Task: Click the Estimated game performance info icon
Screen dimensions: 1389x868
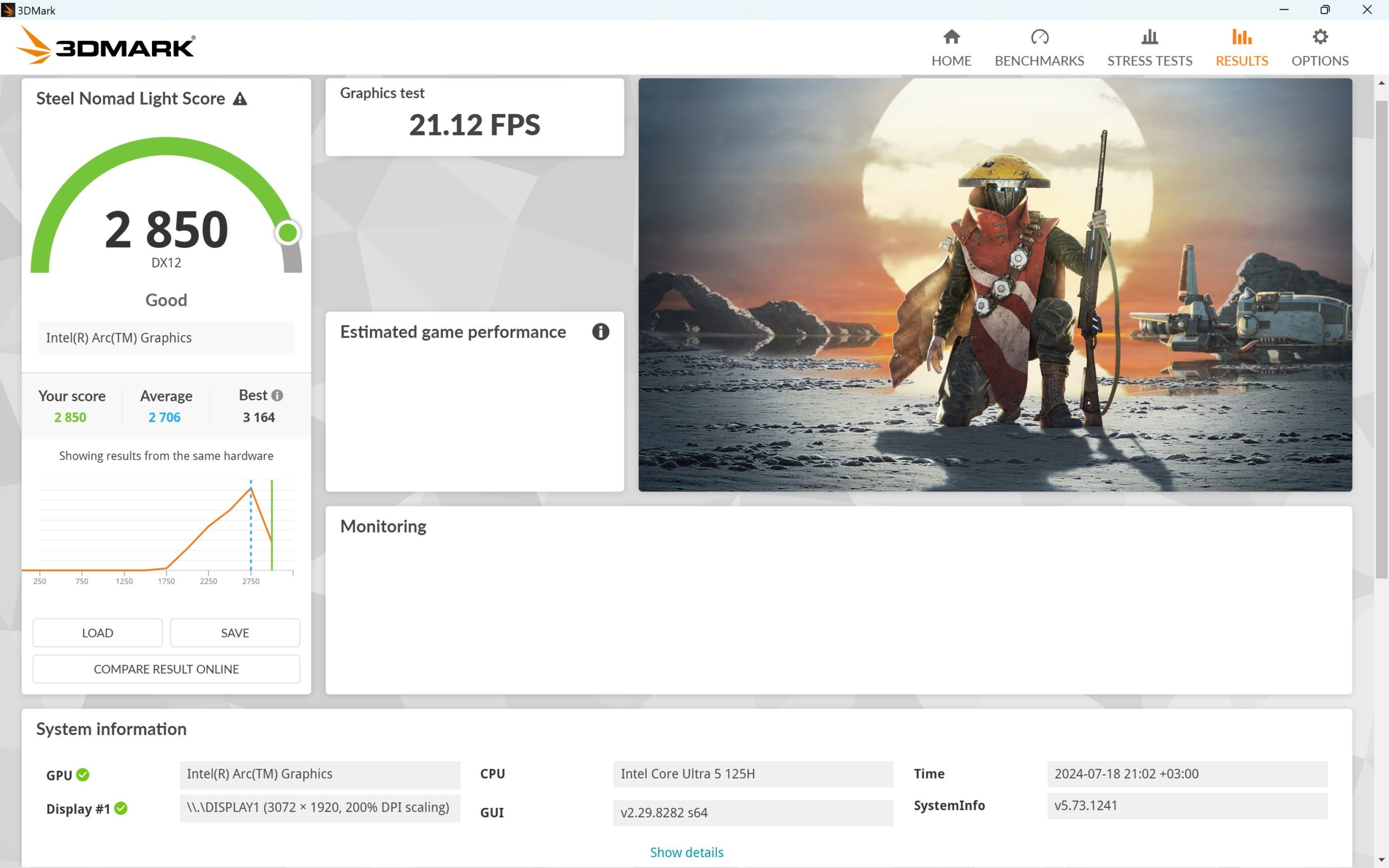Action: coord(601,331)
